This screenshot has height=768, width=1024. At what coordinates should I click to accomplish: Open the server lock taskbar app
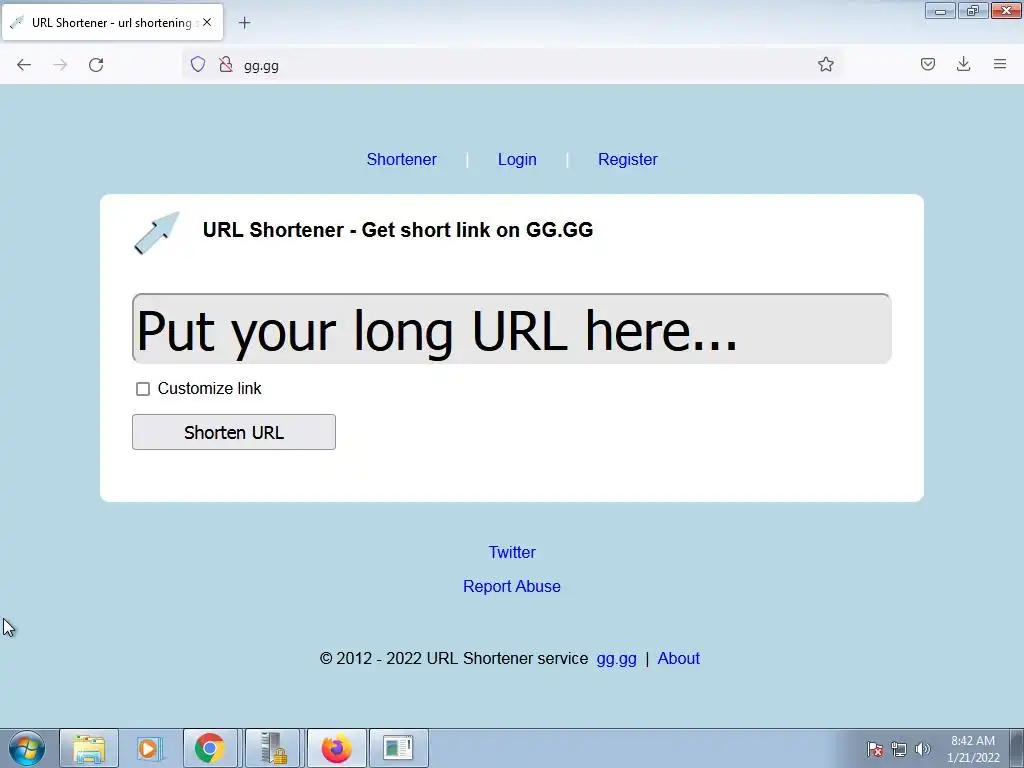click(273, 748)
